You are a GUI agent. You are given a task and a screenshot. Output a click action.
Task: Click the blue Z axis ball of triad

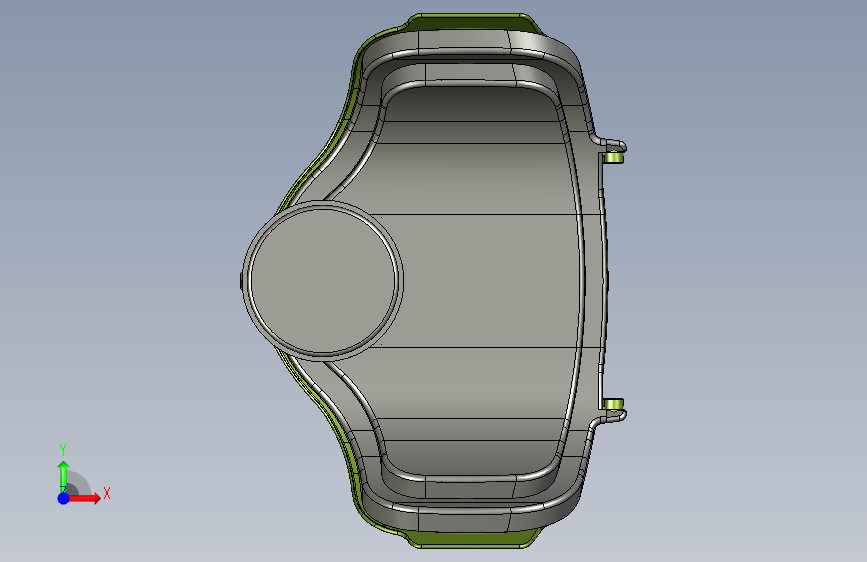64,498
